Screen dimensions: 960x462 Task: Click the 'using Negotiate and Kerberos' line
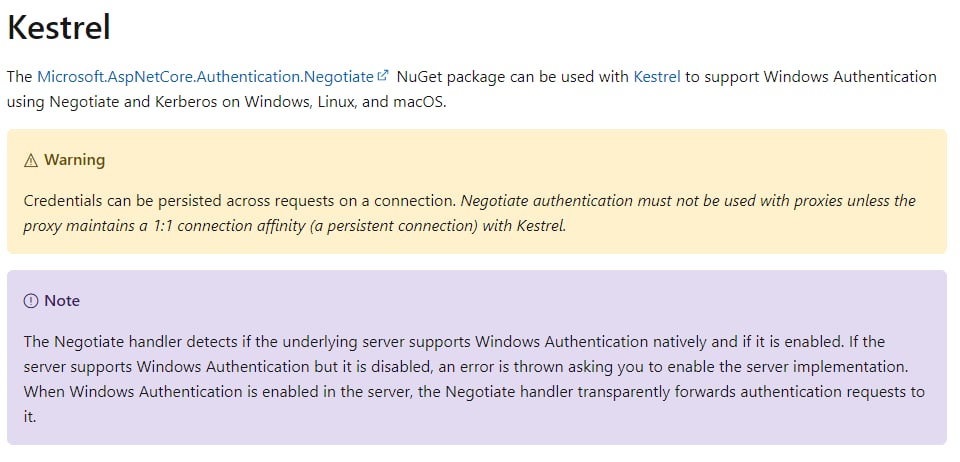point(227,101)
